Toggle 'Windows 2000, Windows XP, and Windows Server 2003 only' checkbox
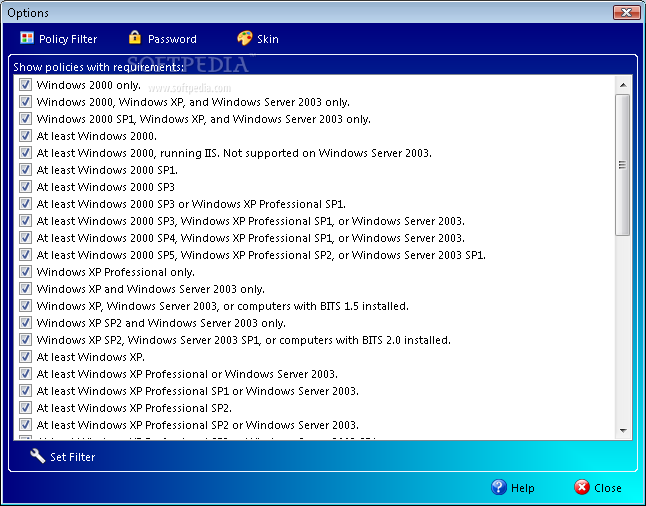Image resolution: width=646 pixels, height=506 pixels. click(25, 101)
